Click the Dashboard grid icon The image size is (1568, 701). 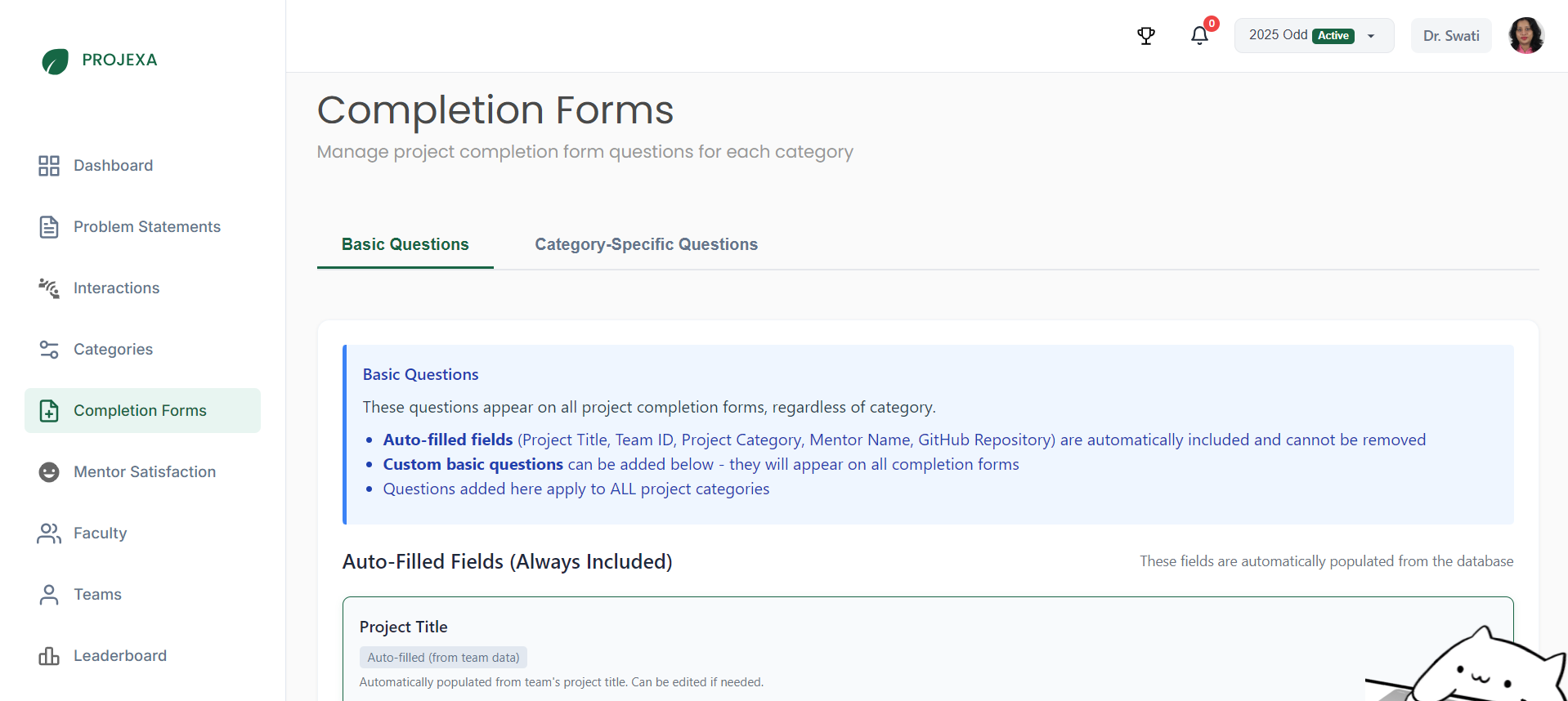(x=49, y=166)
